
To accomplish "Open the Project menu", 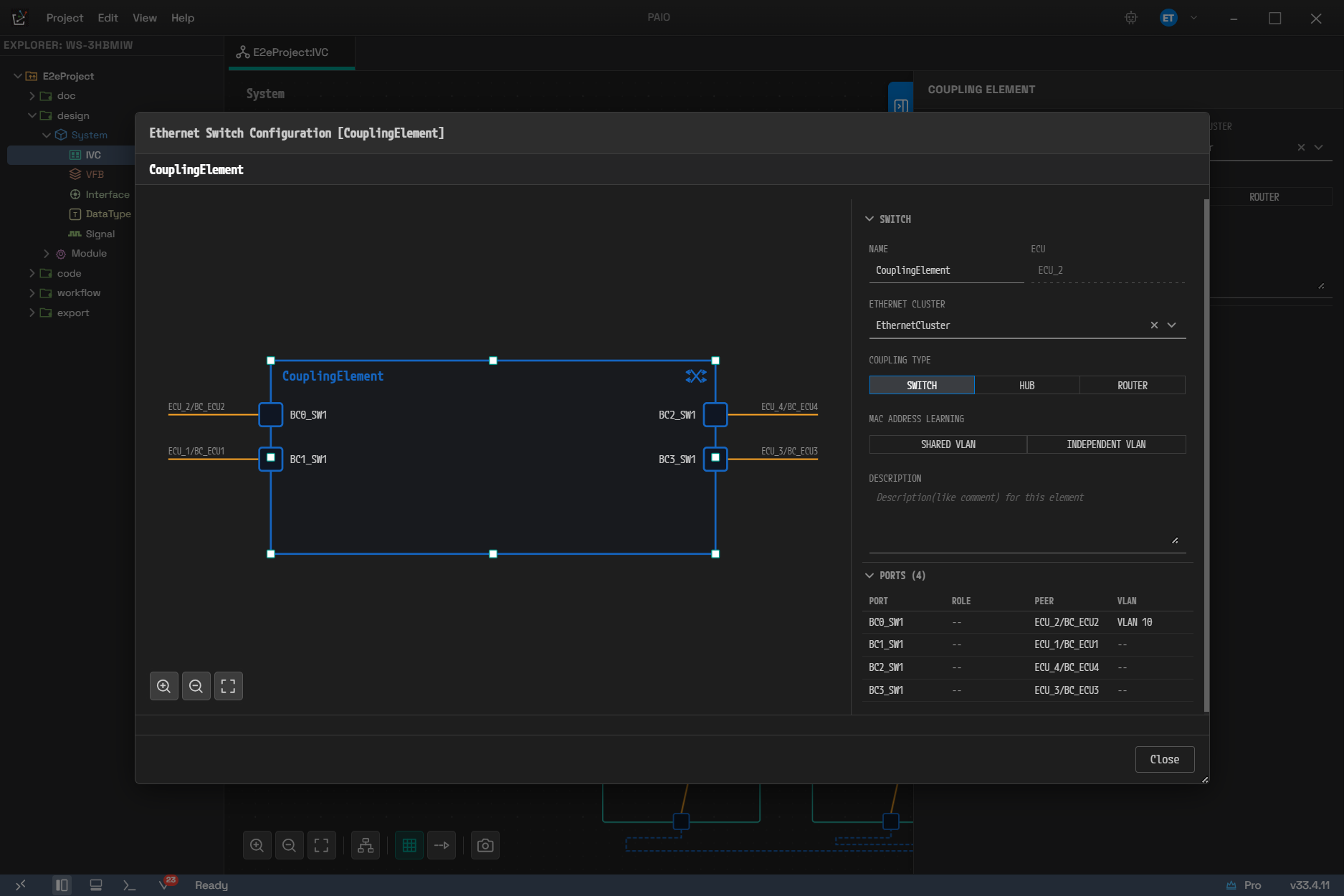I will click(x=65, y=18).
